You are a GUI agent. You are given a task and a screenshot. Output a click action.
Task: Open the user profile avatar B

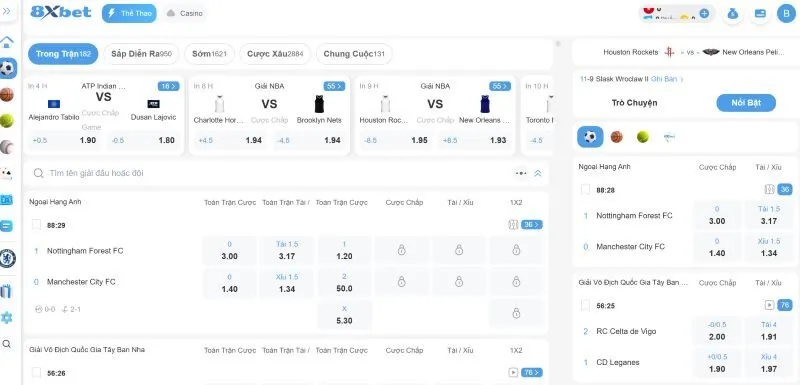pyautogui.click(x=786, y=14)
